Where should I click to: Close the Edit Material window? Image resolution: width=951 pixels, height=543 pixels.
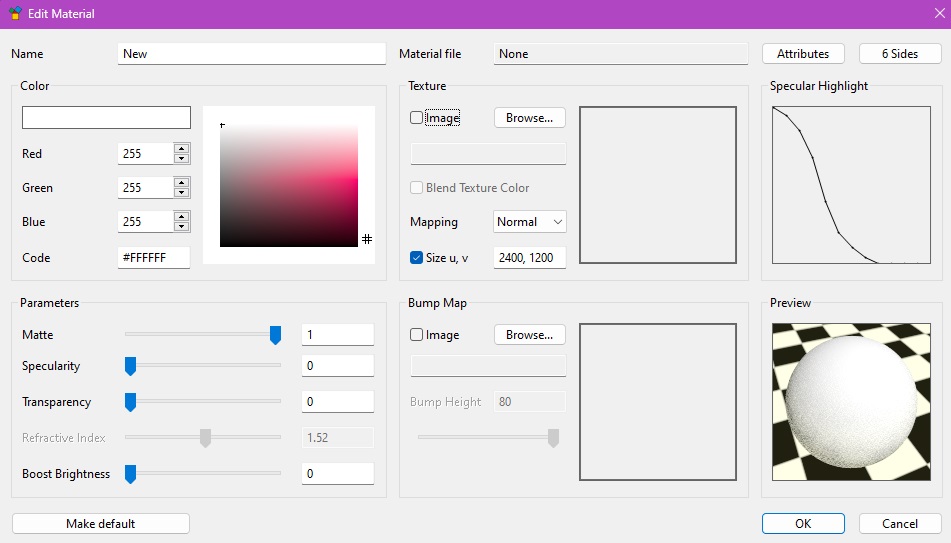(x=939, y=13)
